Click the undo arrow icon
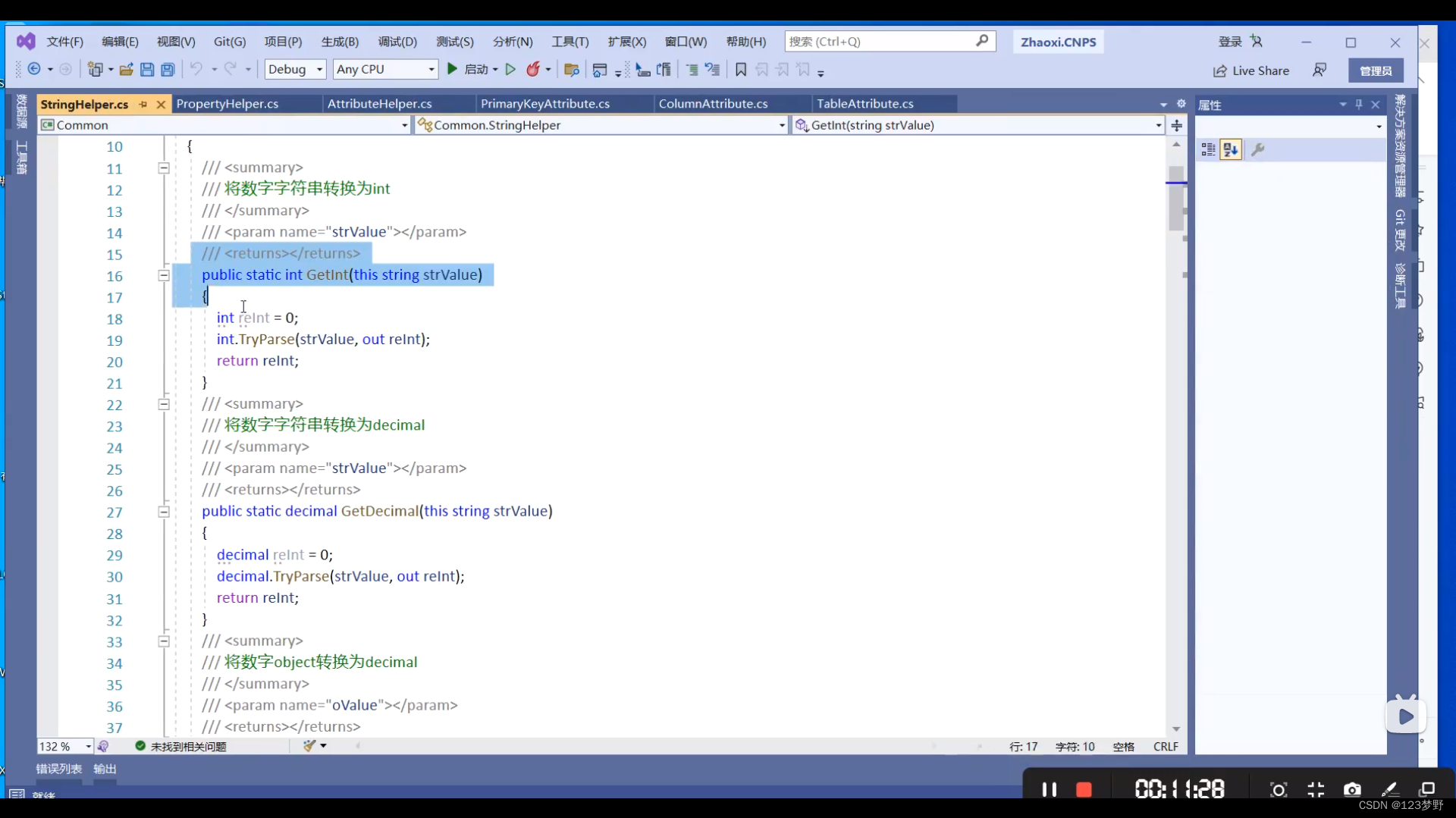This screenshot has height=818, width=1456. tap(196, 69)
